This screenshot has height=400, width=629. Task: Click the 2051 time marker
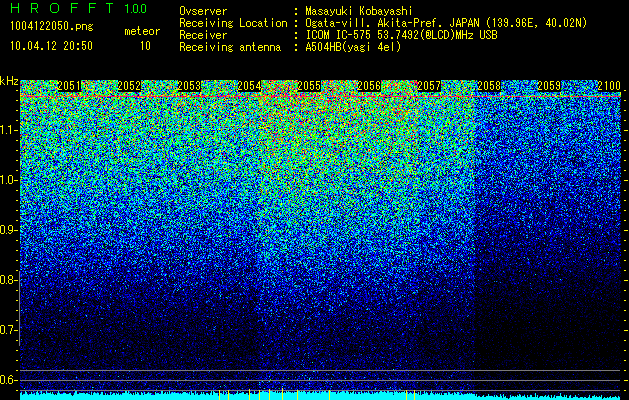(69, 86)
